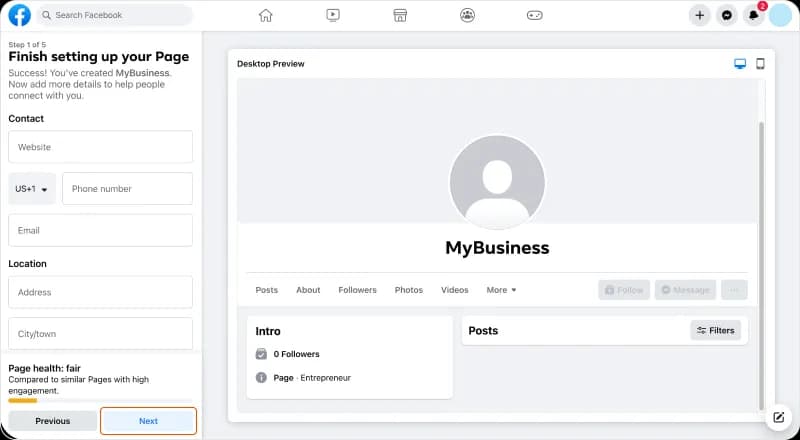Screen dimensions: 800x440
Task: Select the Photos tab
Action: coord(408,290)
